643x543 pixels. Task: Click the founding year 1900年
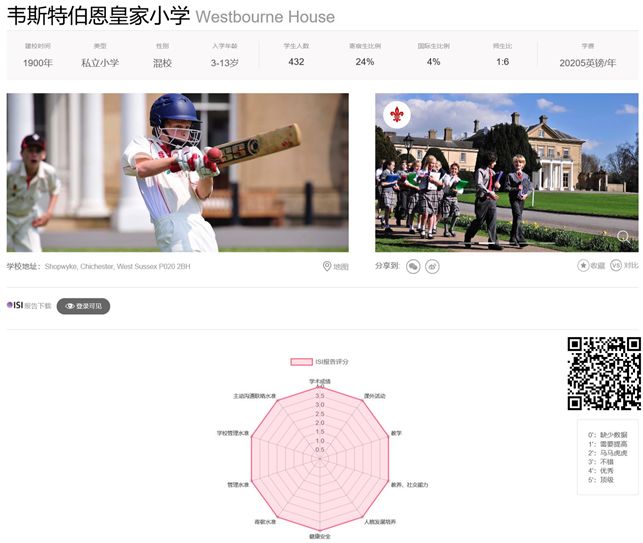tap(38, 63)
